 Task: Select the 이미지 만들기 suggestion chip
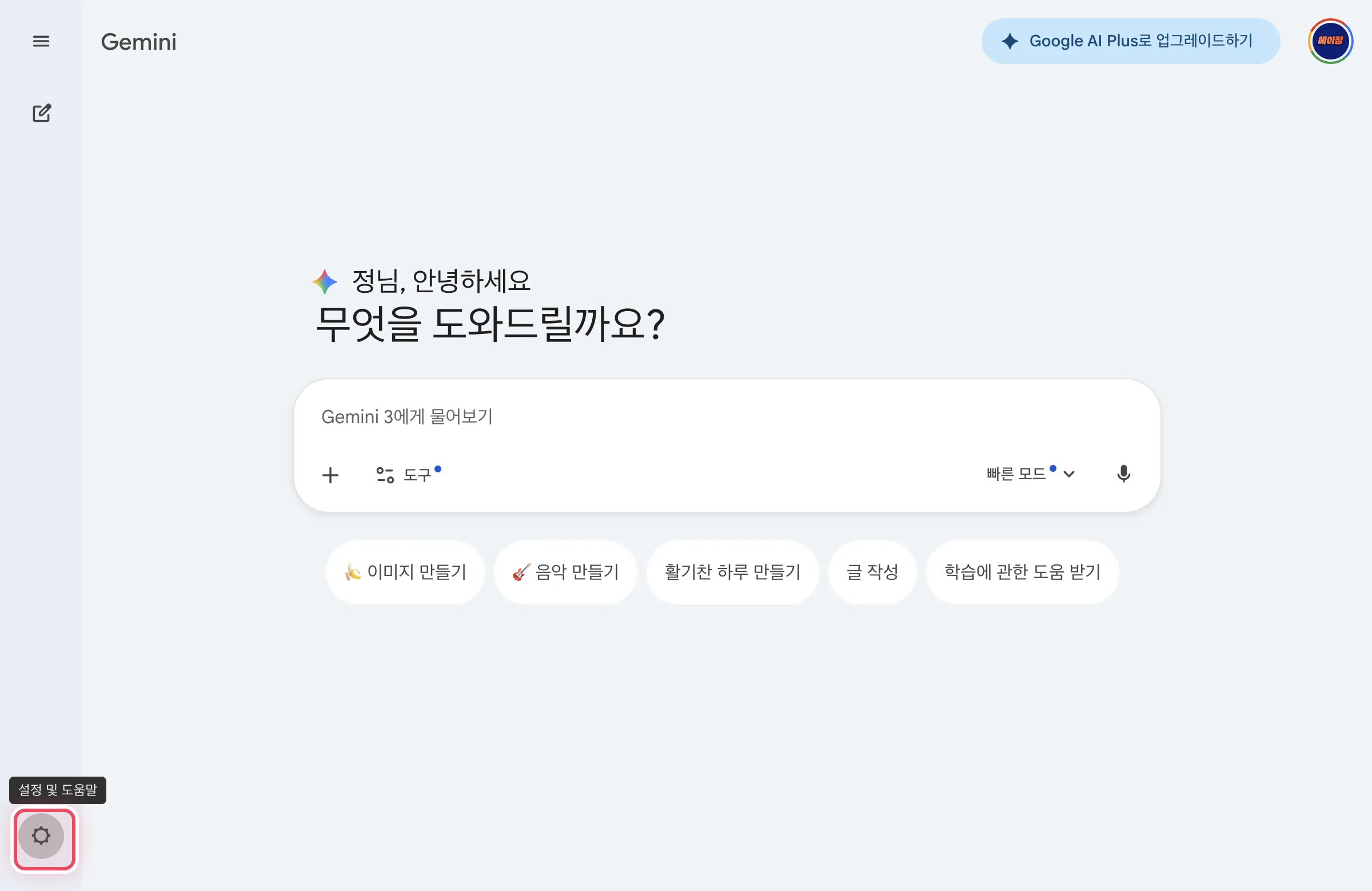[x=405, y=572]
